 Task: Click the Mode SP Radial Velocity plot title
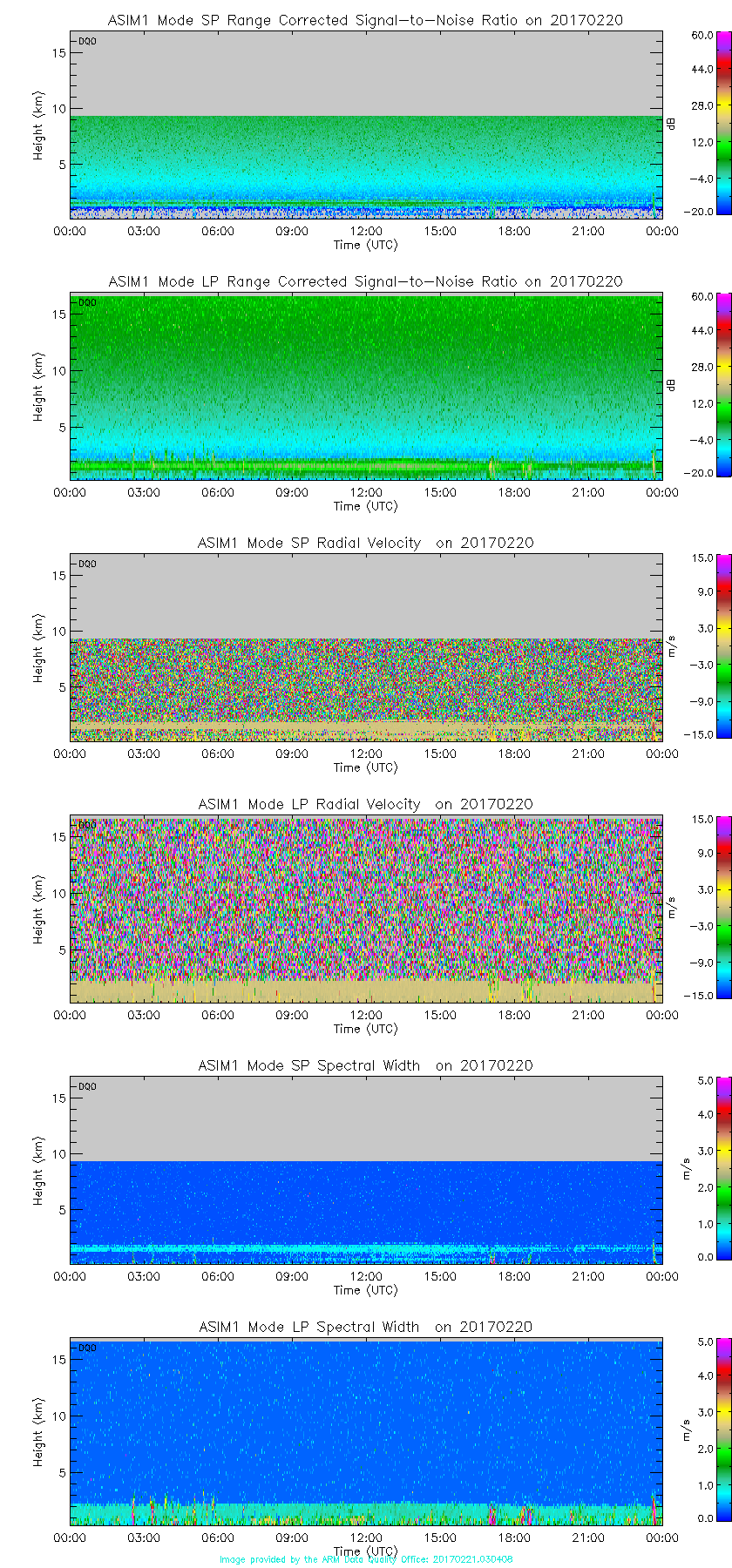coord(365,543)
